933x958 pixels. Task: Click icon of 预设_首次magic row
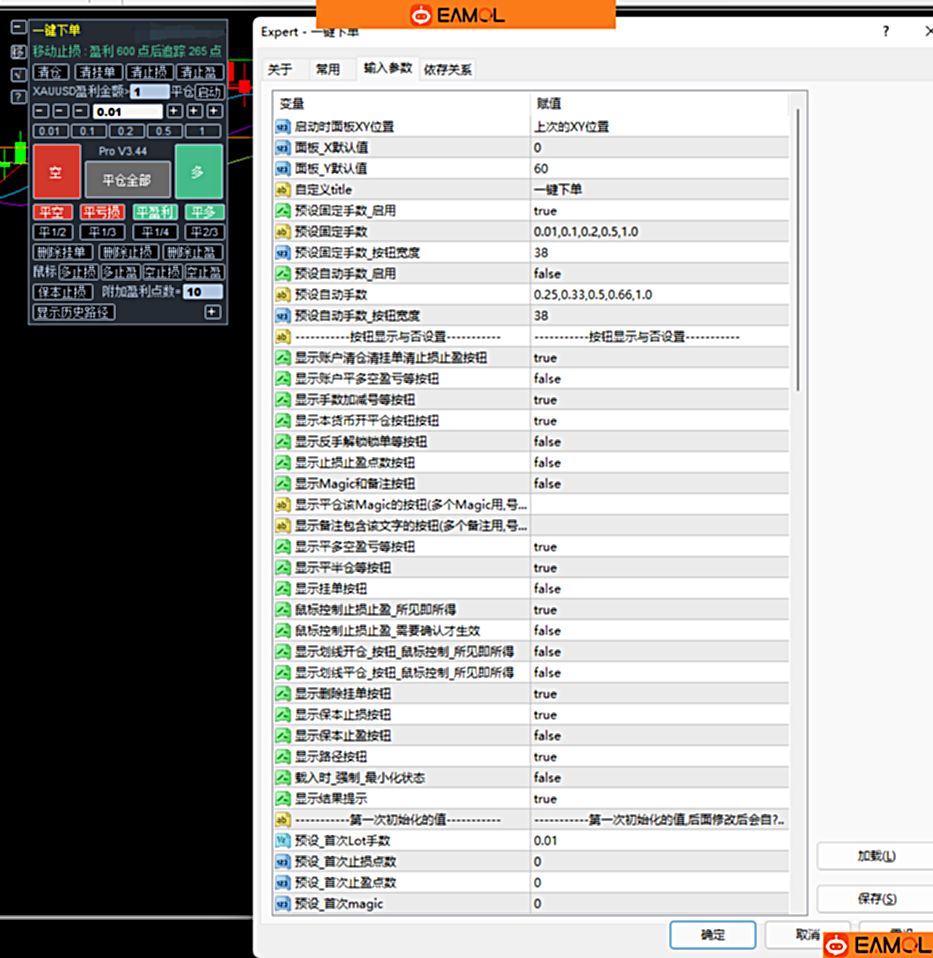[x=282, y=904]
